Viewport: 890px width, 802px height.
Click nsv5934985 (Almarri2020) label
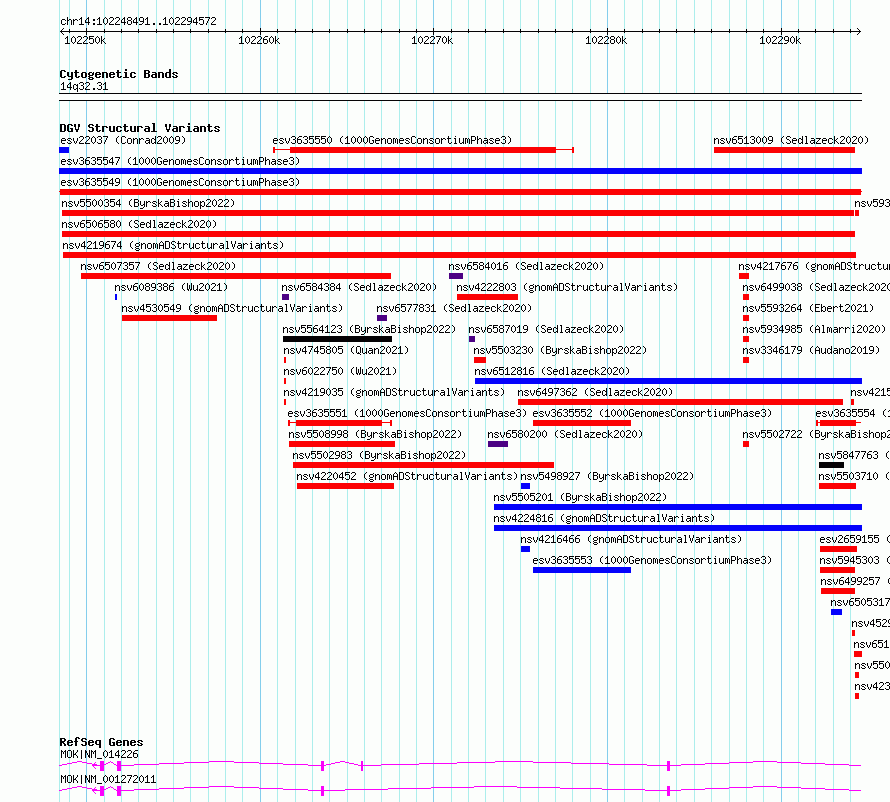point(814,329)
